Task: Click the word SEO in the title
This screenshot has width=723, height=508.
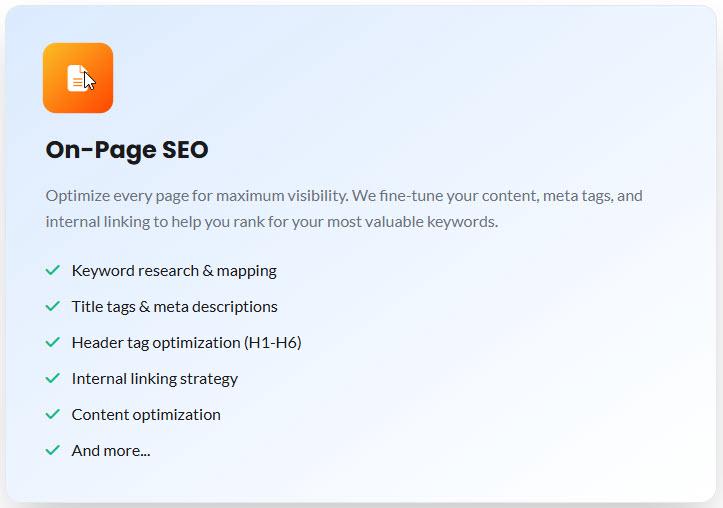Action: click(x=184, y=150)
